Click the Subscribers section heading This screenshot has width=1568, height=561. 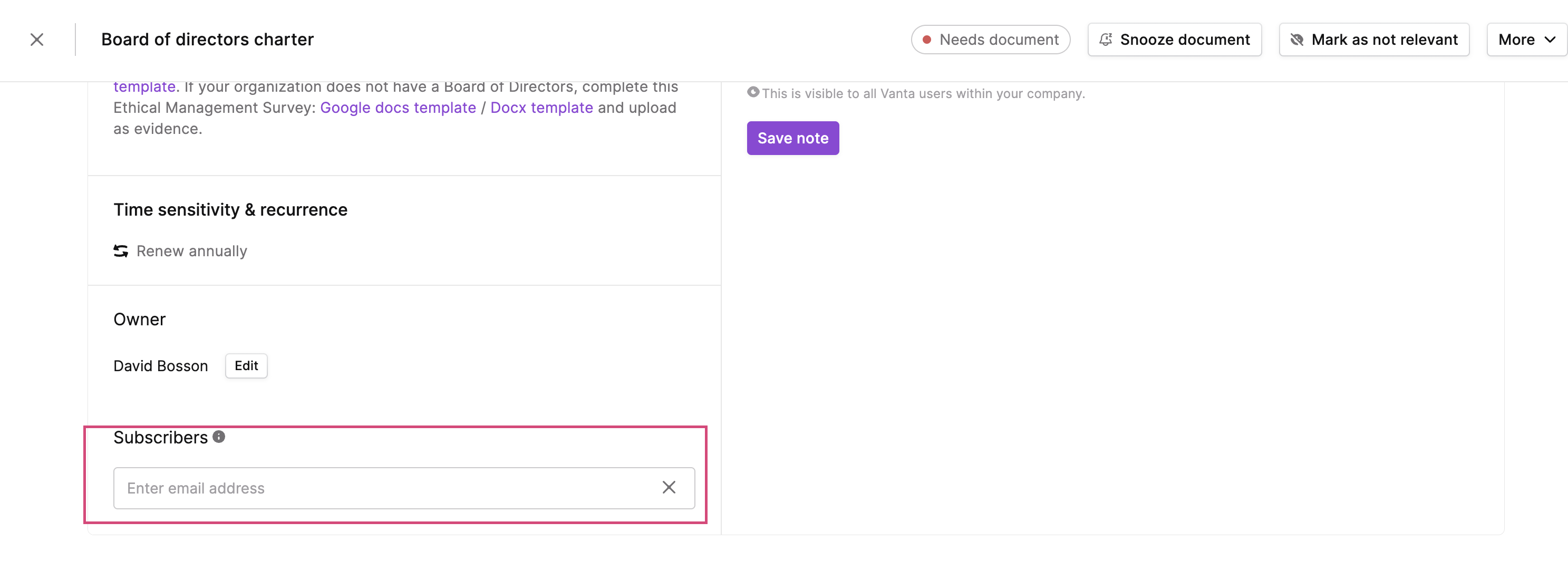pos(161,438)
